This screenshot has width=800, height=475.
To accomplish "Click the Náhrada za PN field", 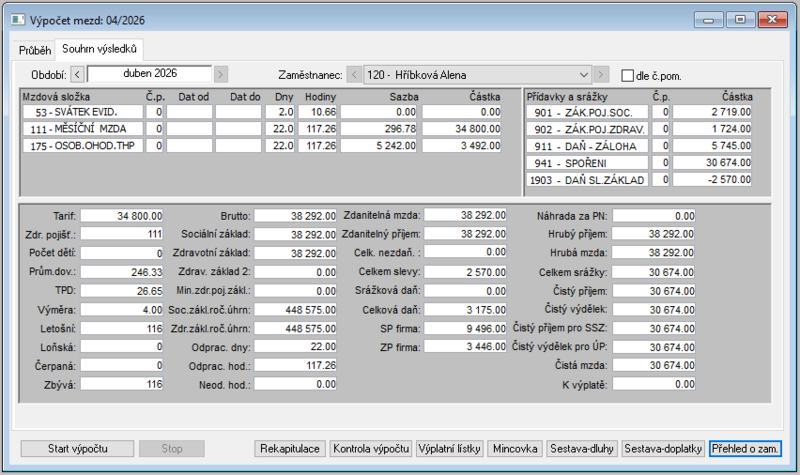I will coord(654,216).
